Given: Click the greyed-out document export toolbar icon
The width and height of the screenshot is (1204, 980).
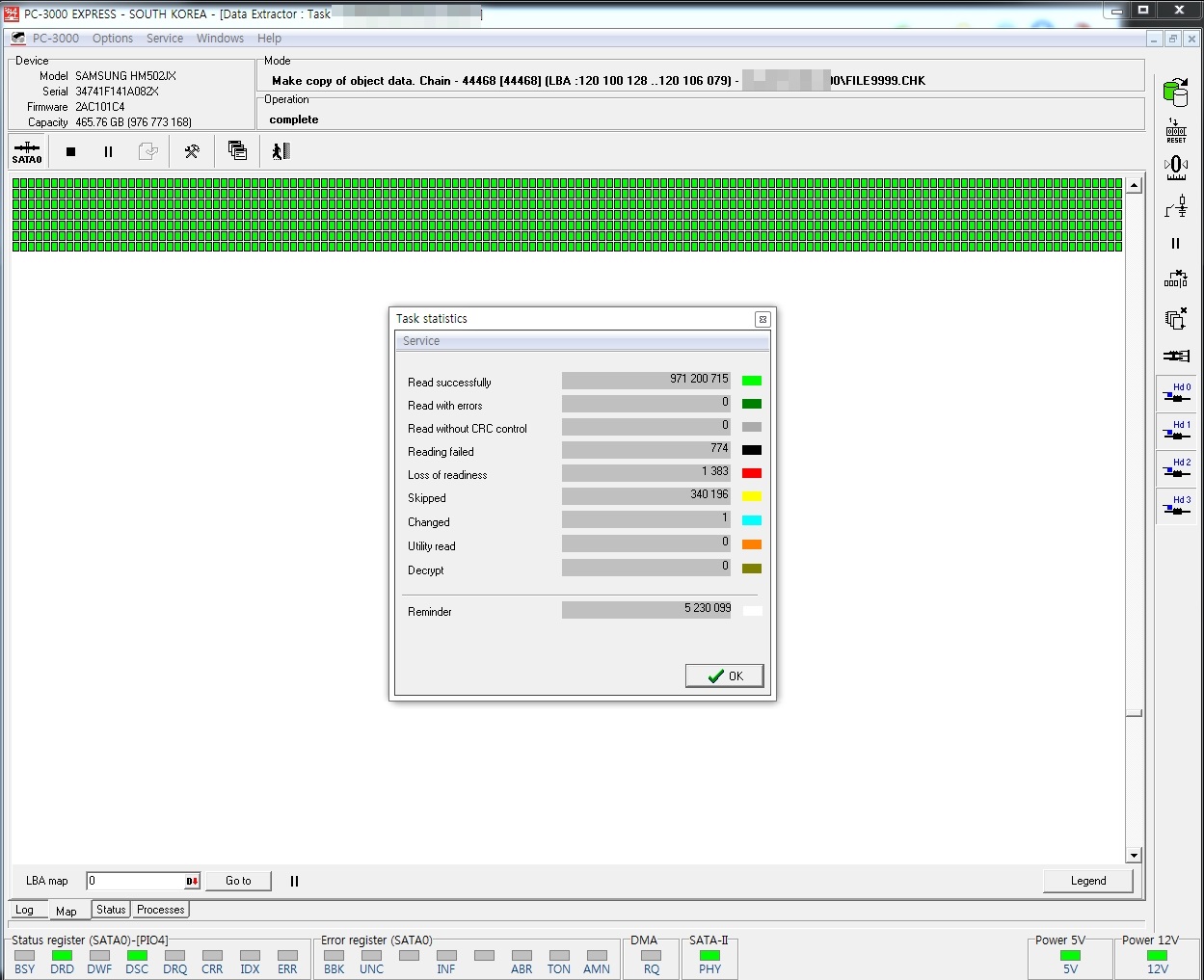Looking at the screenshot, I should click(147, 151).
